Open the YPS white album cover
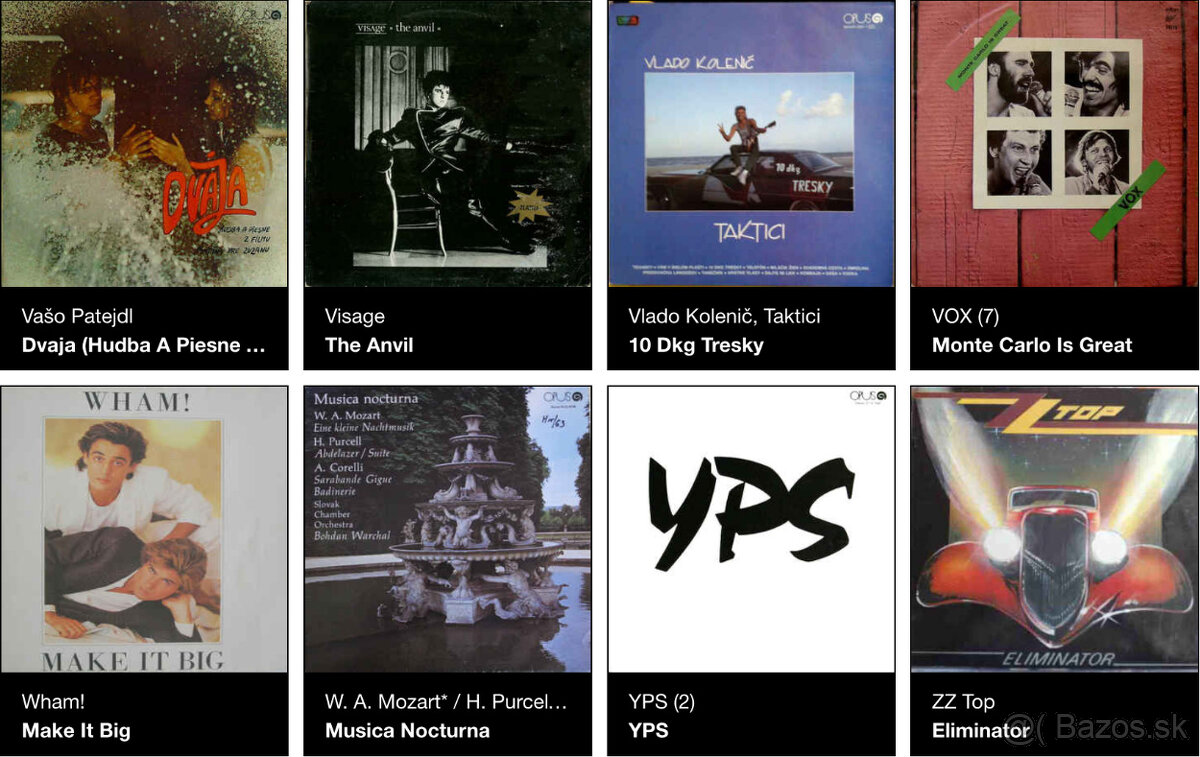Image resolution: width=1200 pixels, height=757 pixels. pos(751,529)
